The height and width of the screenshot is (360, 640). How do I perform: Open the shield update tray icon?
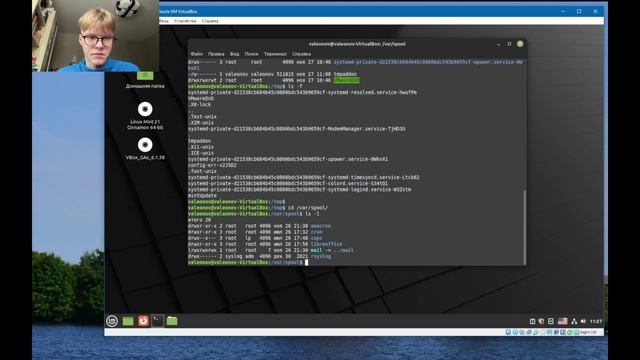(541, 321)
